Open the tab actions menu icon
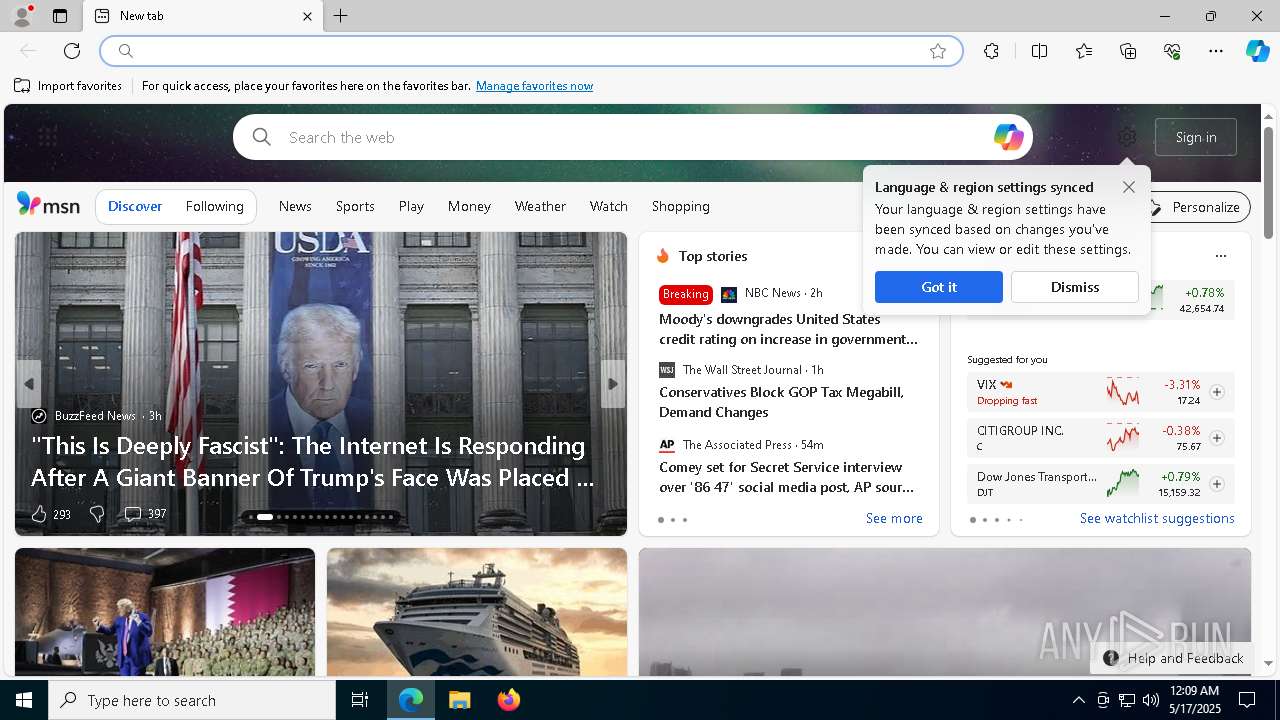The width and height of the screenshot is (1280, 720). [x=60, y=16]
